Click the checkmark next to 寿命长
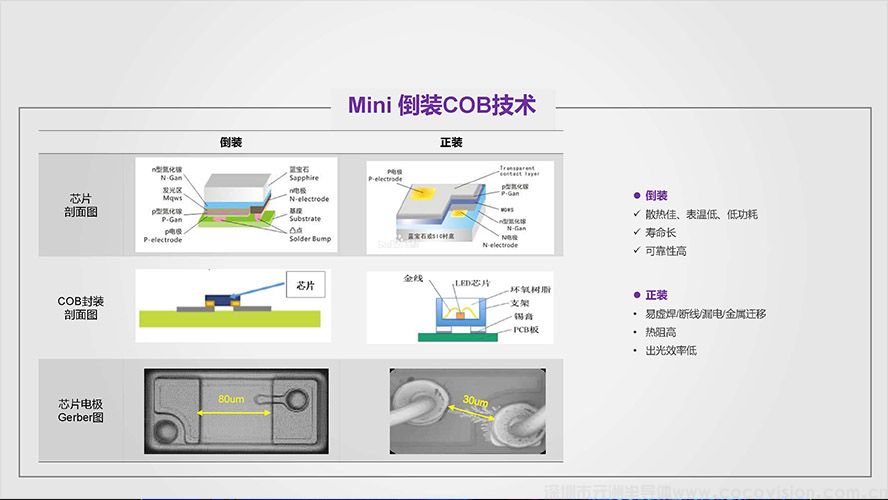The image size is (888, 500). click(x=637, y=232)
